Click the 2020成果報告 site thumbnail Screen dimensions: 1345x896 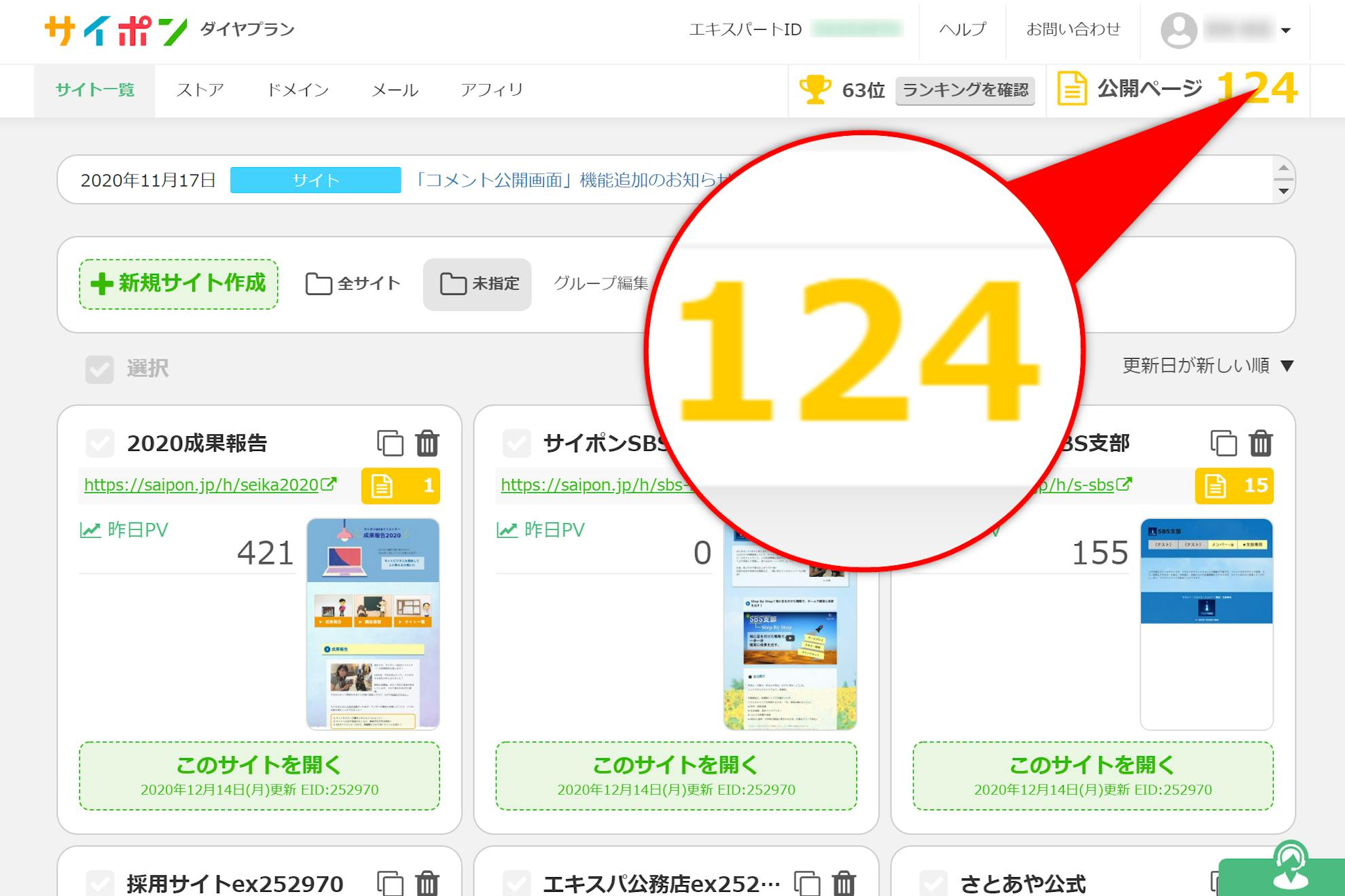tap(373, 624)
